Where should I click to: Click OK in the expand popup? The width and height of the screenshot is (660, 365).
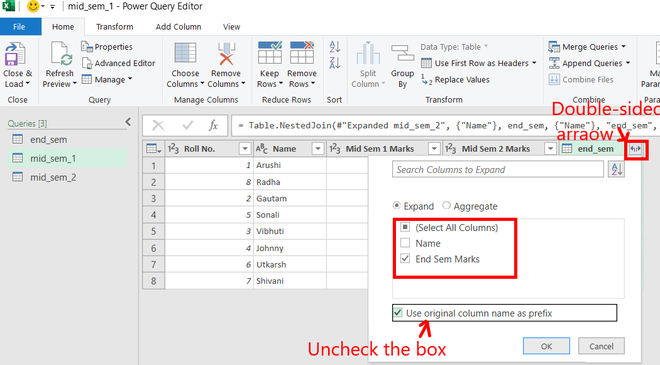click(546, 346)
